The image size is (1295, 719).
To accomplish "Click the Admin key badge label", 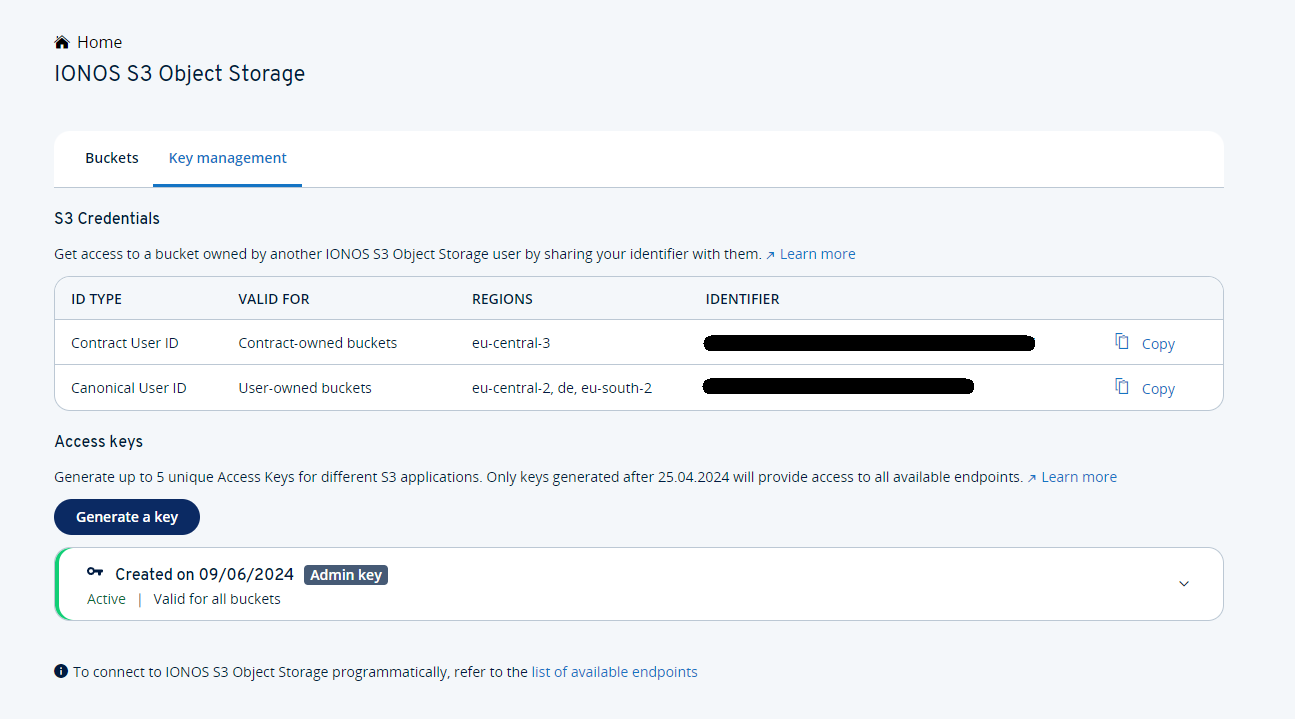I will [x=345, y=574].
